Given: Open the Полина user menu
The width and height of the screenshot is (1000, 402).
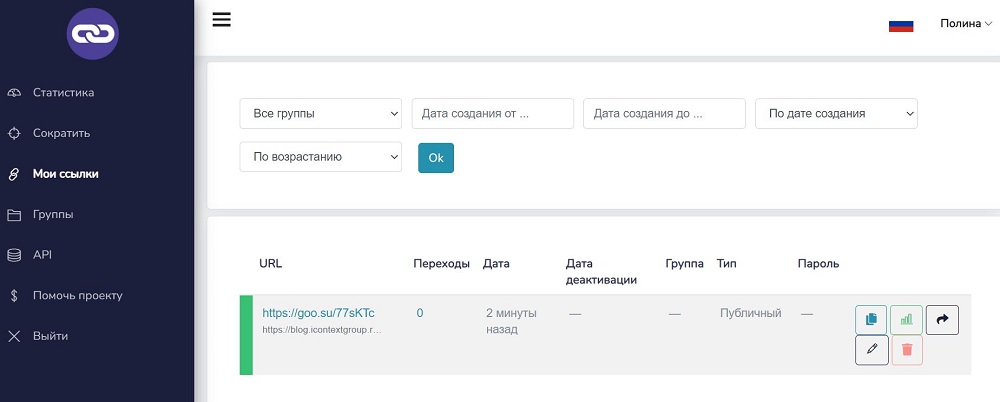Looking at the screenshot, I should click(966, 24).
